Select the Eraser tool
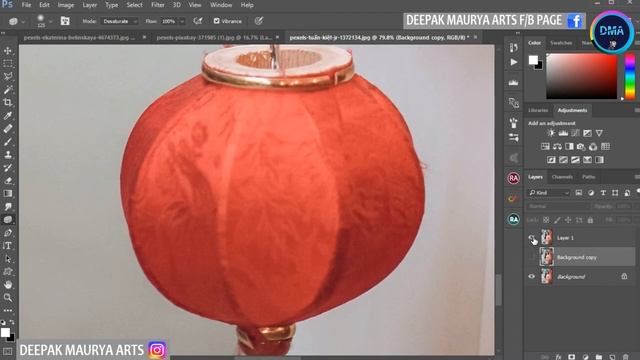 click(x=8, y=180)
